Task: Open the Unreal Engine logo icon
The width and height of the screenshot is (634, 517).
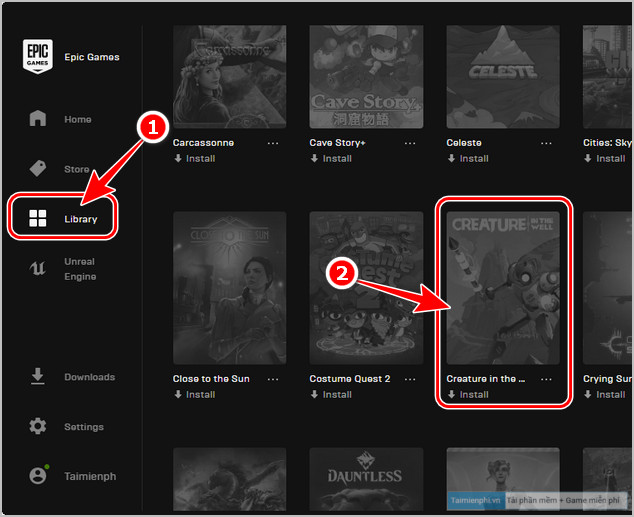Action: click(38, 268)
